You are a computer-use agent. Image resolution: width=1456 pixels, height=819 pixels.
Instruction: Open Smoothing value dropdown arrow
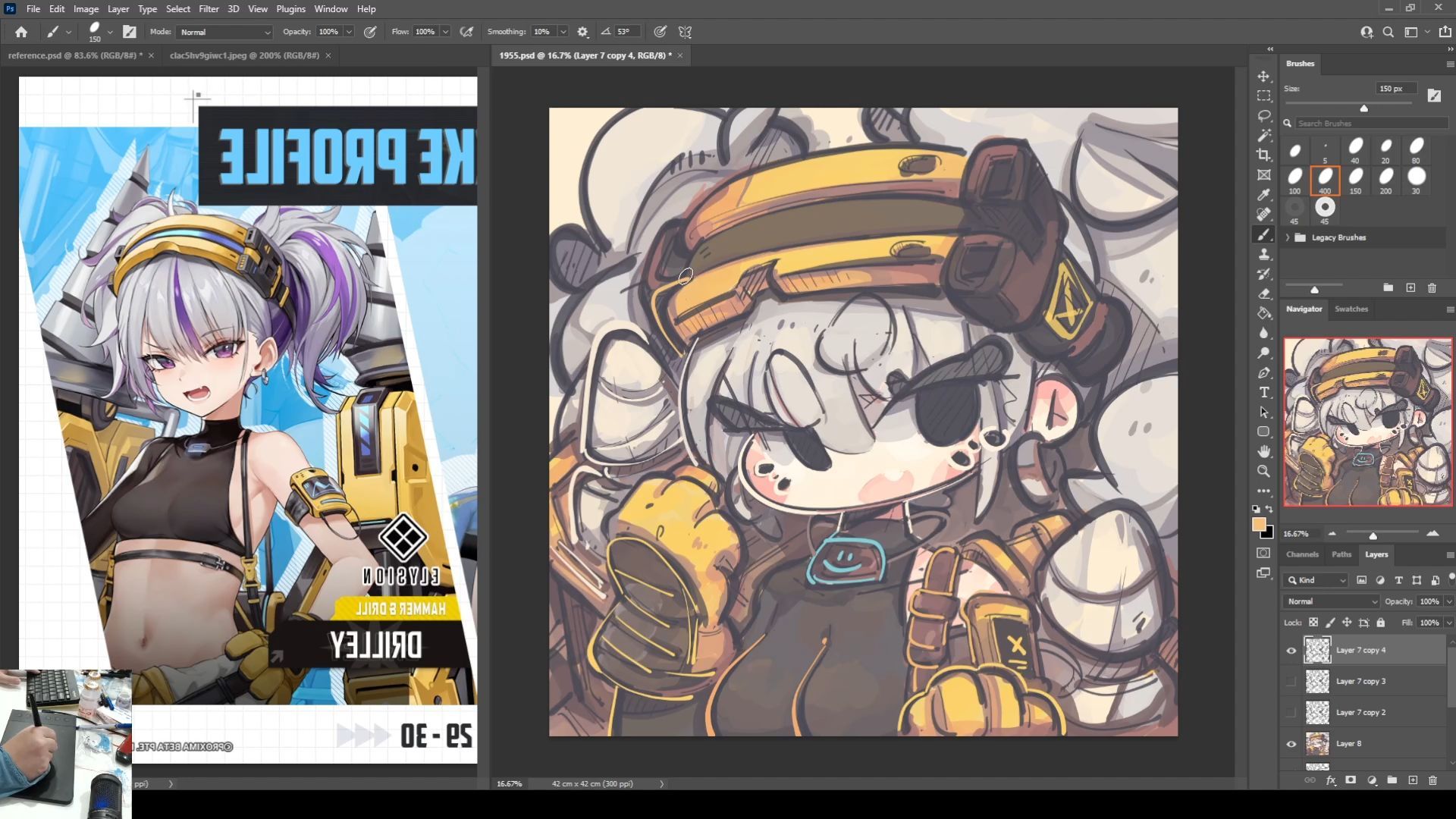pos(563,32)
